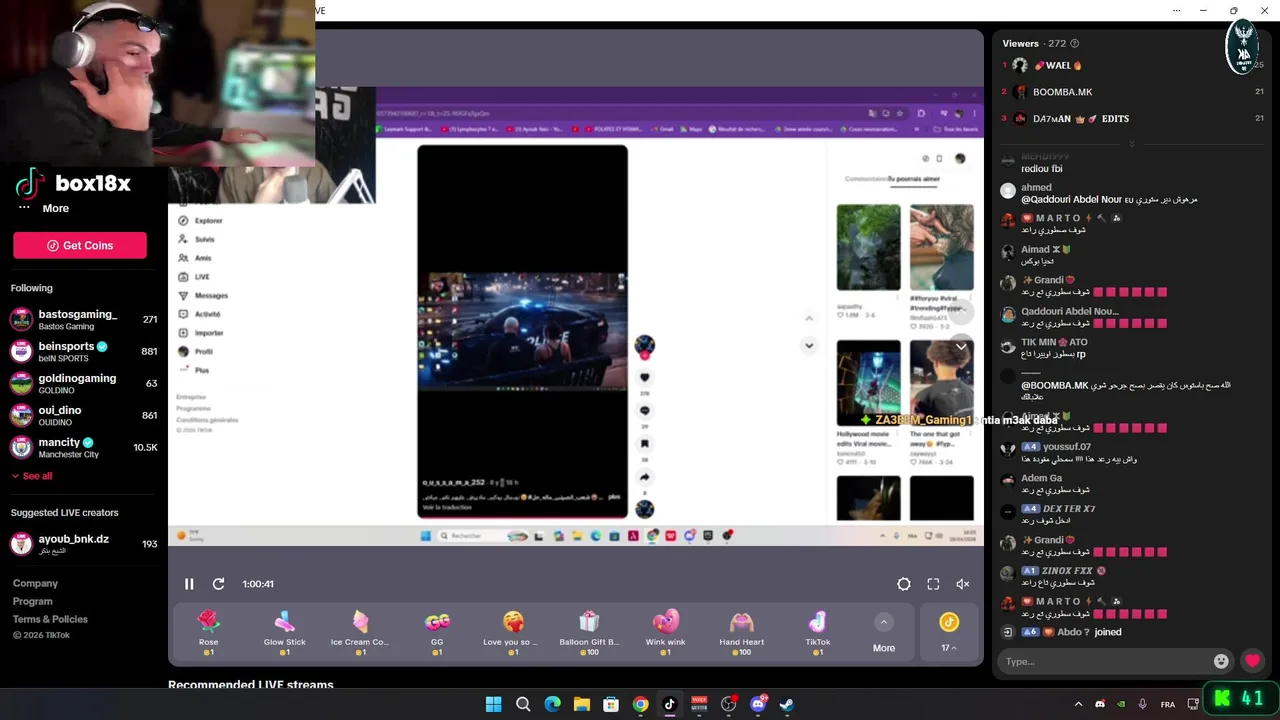The image size is (1280, 720).
Task: Send the Hand Heart gift
Action: tap(741, 634)
